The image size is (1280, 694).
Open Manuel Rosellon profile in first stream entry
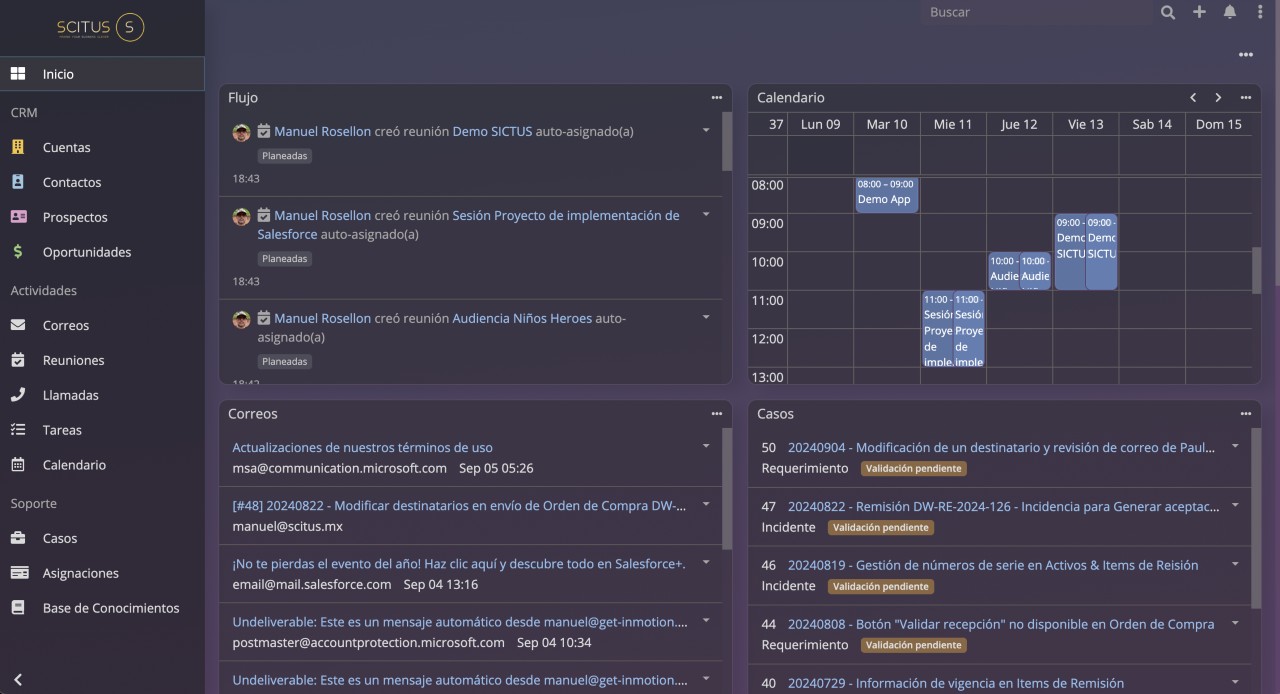[322, 131]
